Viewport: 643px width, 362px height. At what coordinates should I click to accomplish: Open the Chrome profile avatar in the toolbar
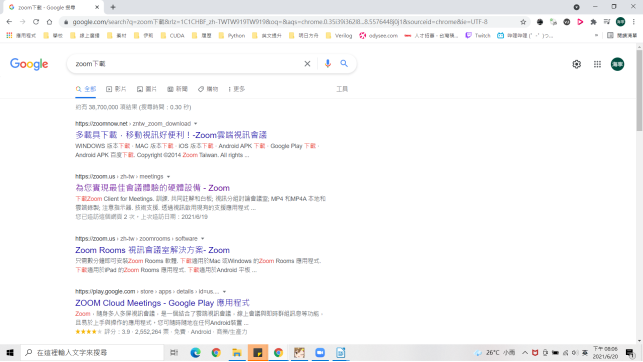620,22
